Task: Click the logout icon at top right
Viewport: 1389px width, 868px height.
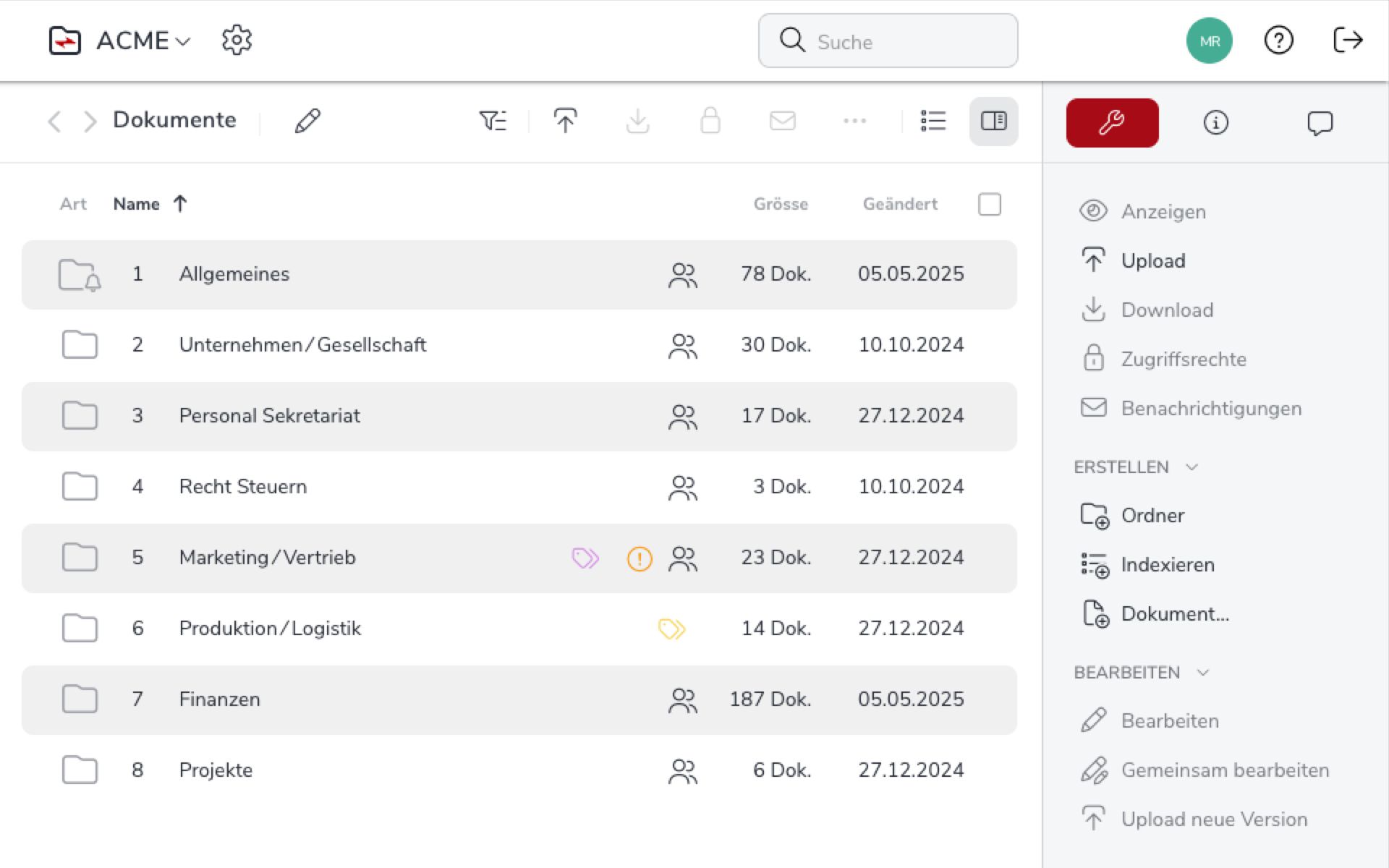Action: point(1348,41)
